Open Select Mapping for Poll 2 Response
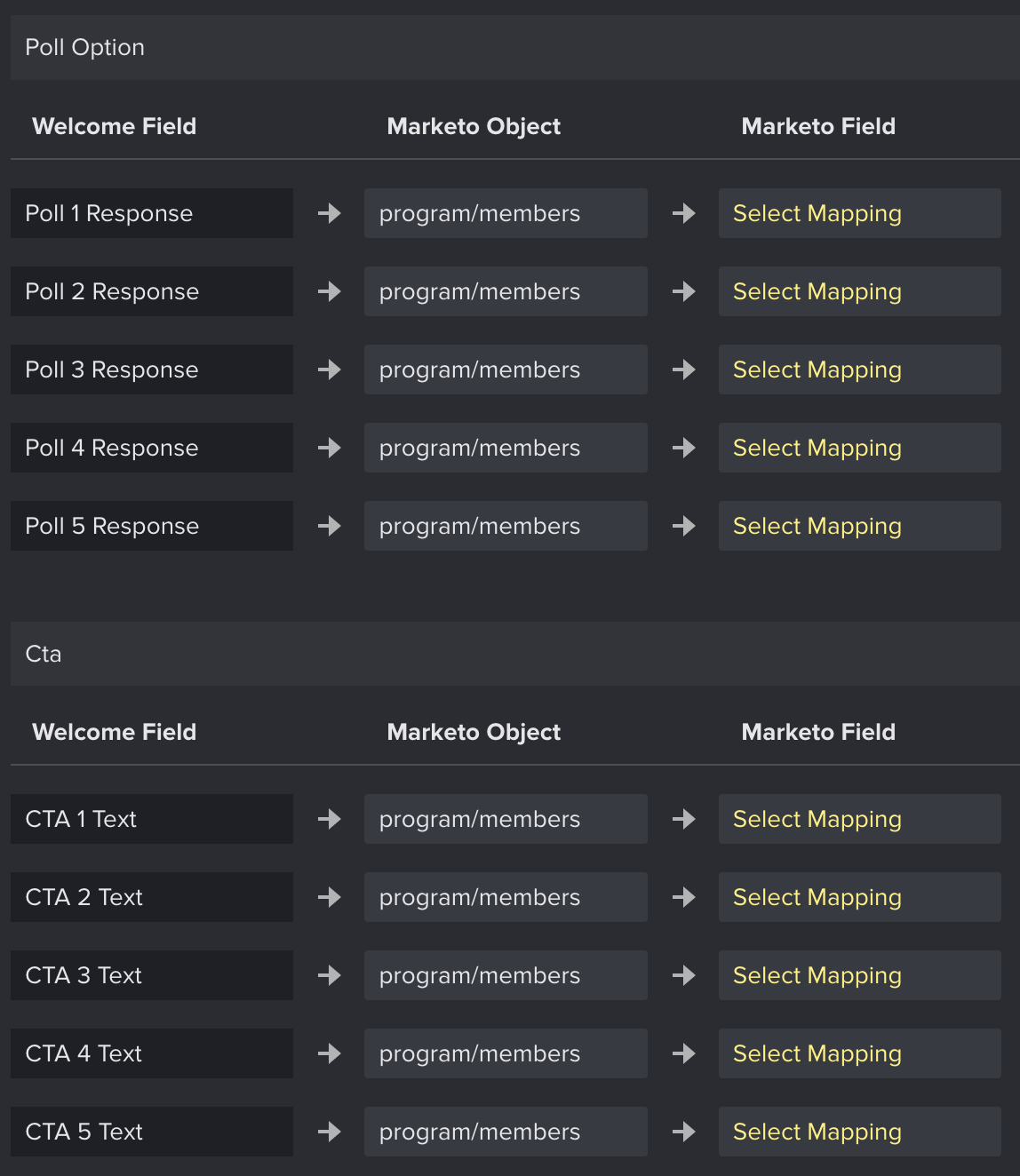This screenshot has width=1020, height=1176. tap(859, 291)
